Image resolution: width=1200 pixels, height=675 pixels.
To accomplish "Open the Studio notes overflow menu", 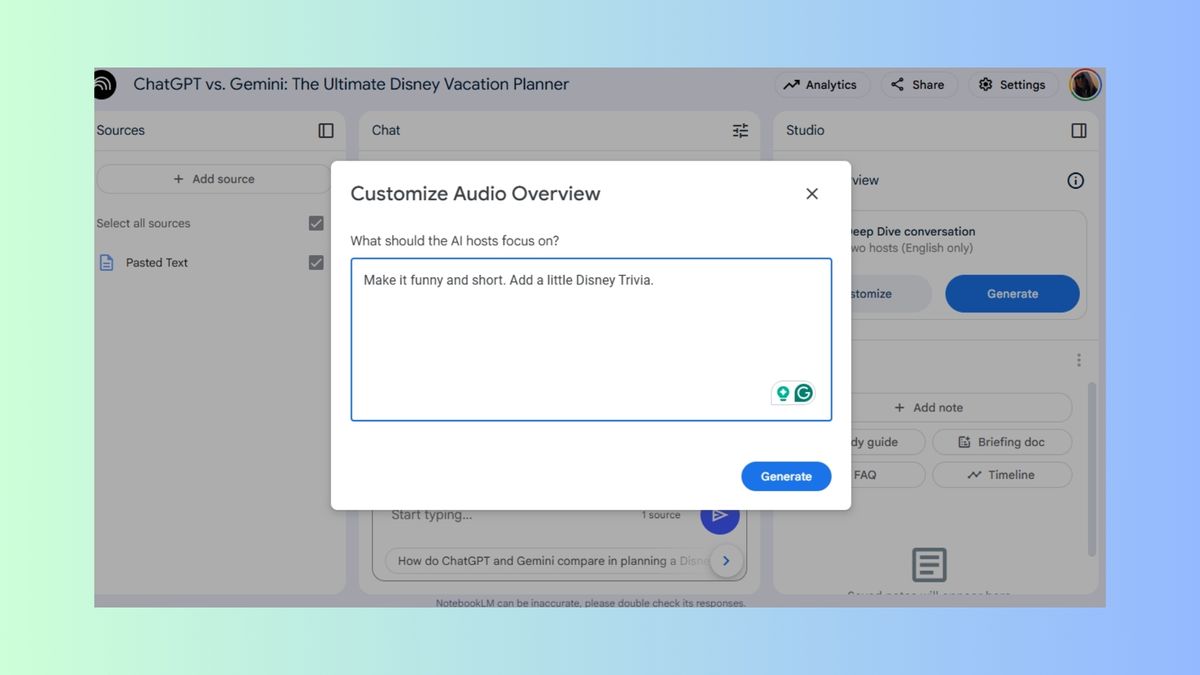I will pyautogui.click(x=1078, y=359).
